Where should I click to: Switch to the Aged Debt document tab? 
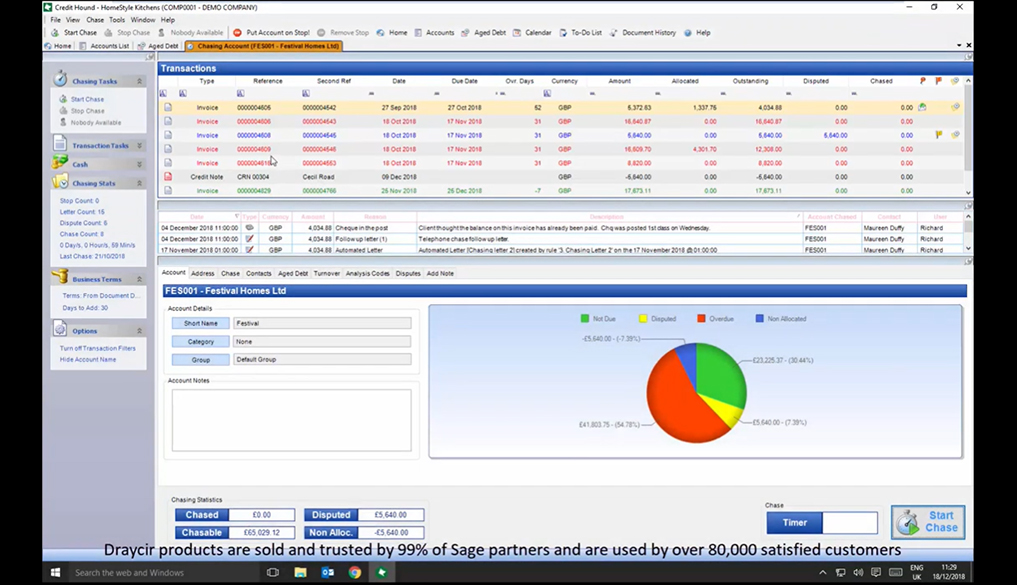(x=158, y=46)
